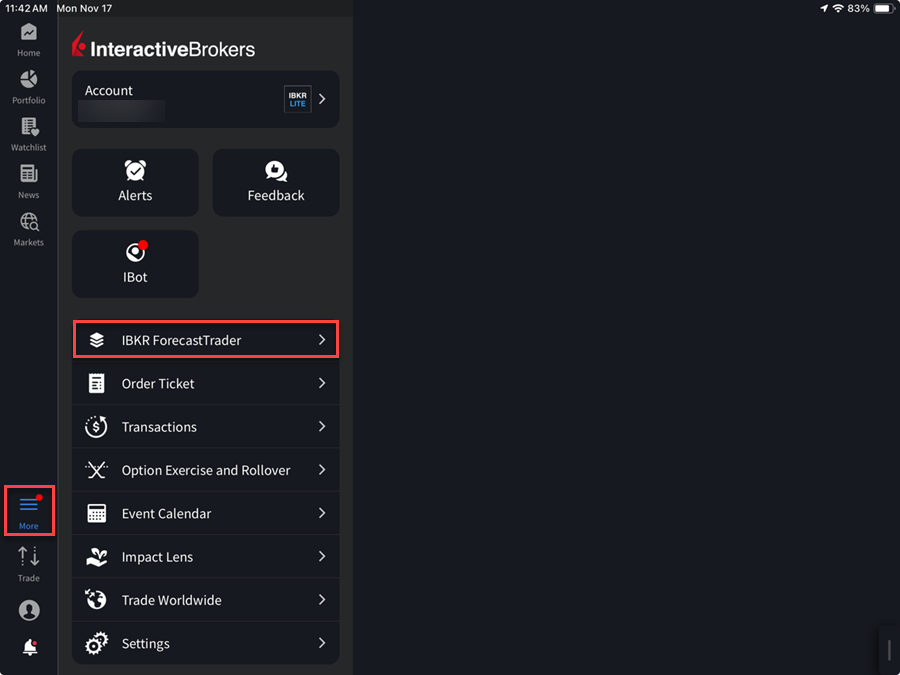
Task: Click the Event Calendar icon
Action: click(x=96, y=513)
